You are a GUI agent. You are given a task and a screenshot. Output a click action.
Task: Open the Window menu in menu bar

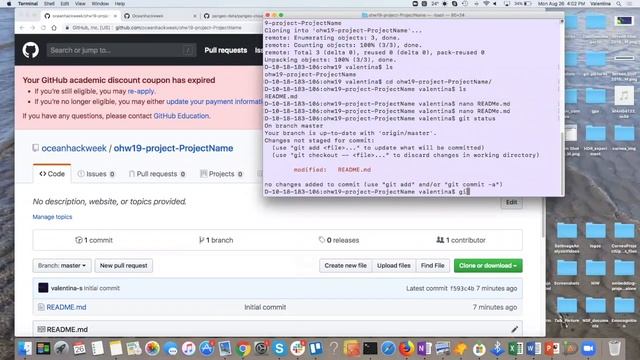[100, 4]
